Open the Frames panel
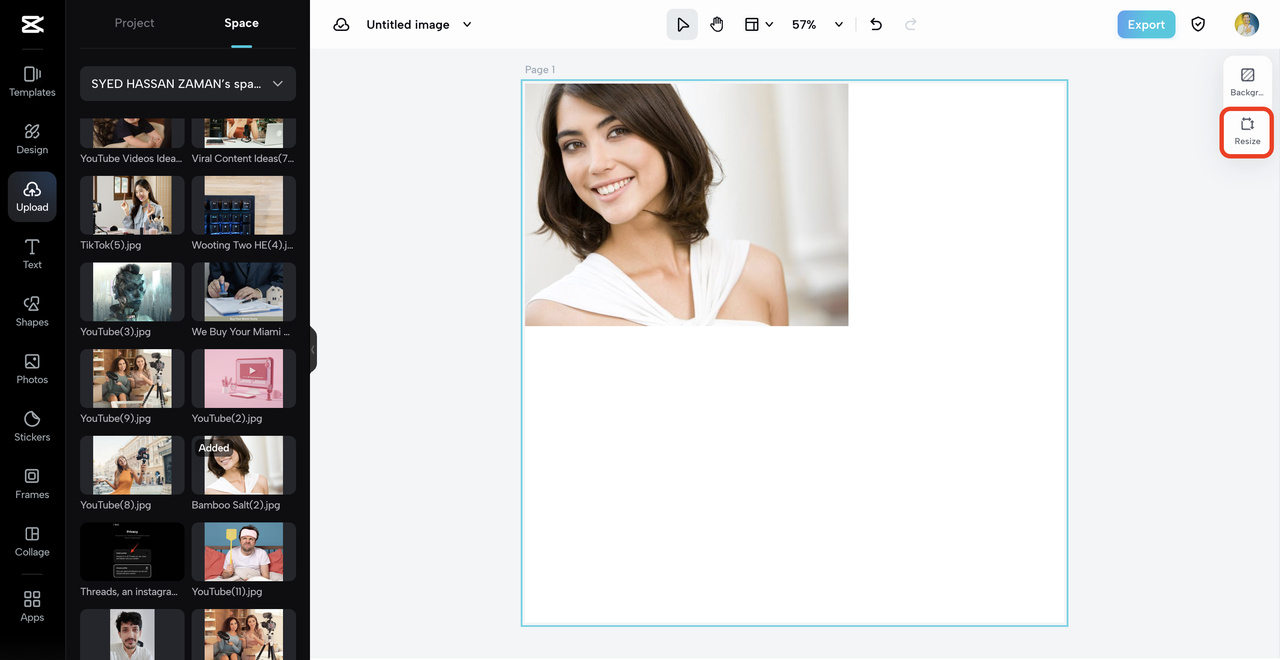This screenshot has height=660, width=1280. 32,484
